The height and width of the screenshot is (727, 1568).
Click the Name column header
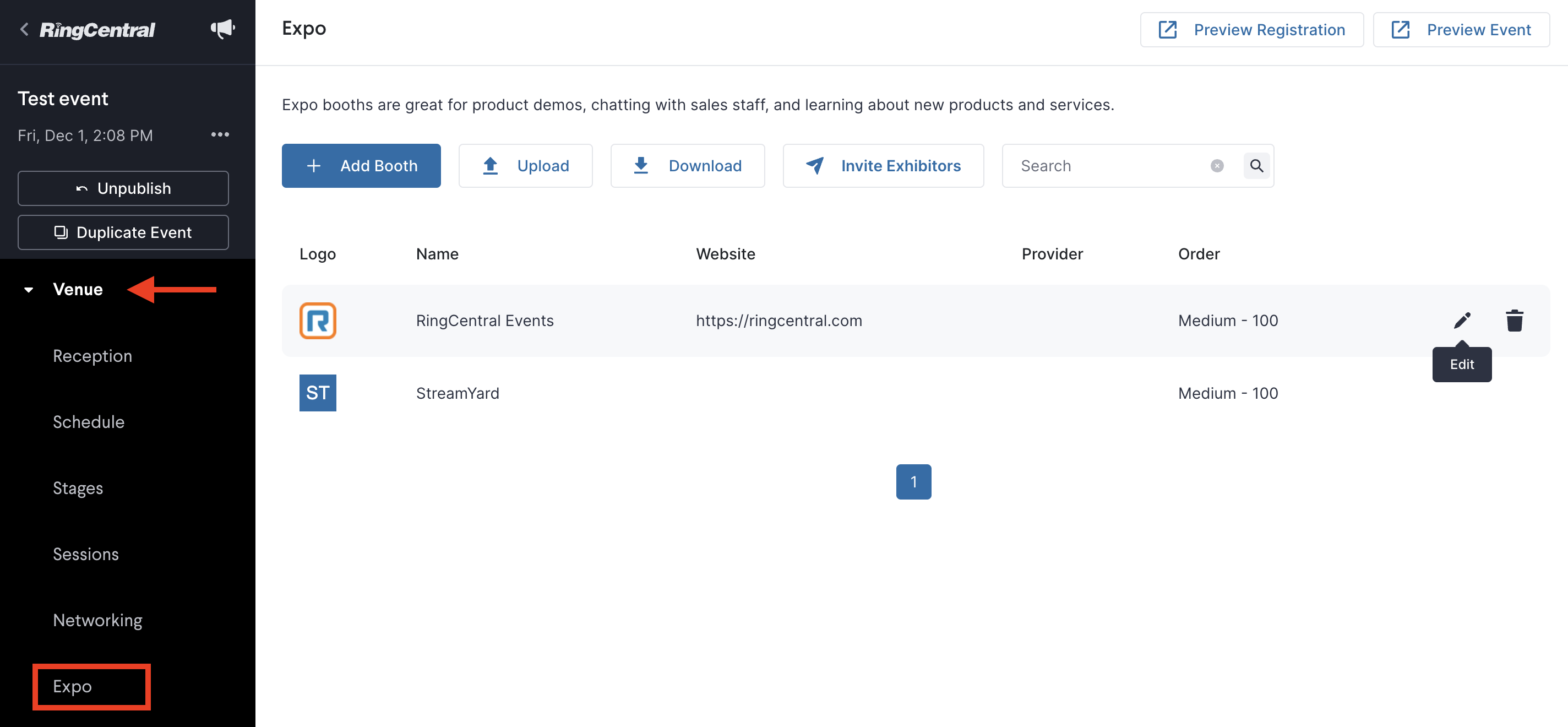tap(437, 254)
